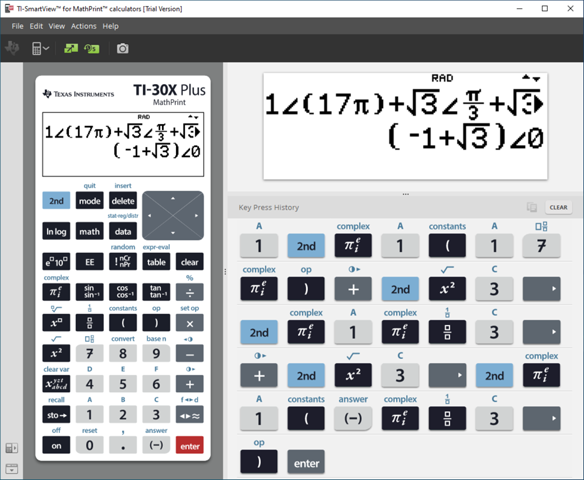Image resolution: width=584 pixels, height=480 pixels.
Task: Click the xyzt abcd variable key
Action: (x=56, y=384)
